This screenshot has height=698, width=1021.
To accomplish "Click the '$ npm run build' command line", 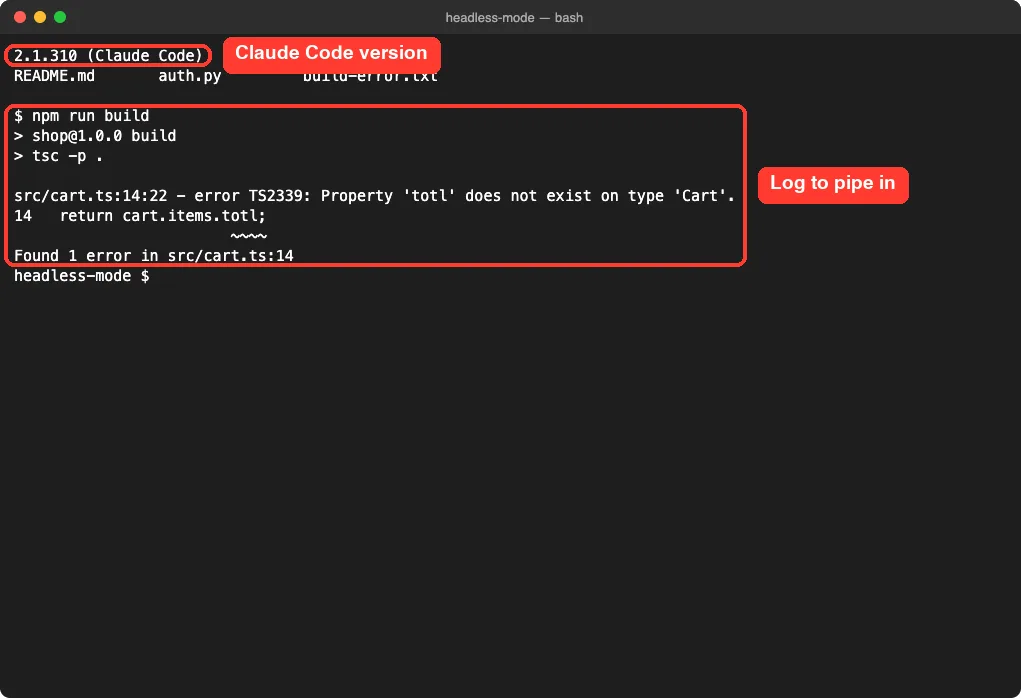I will (x=81, y=116).
